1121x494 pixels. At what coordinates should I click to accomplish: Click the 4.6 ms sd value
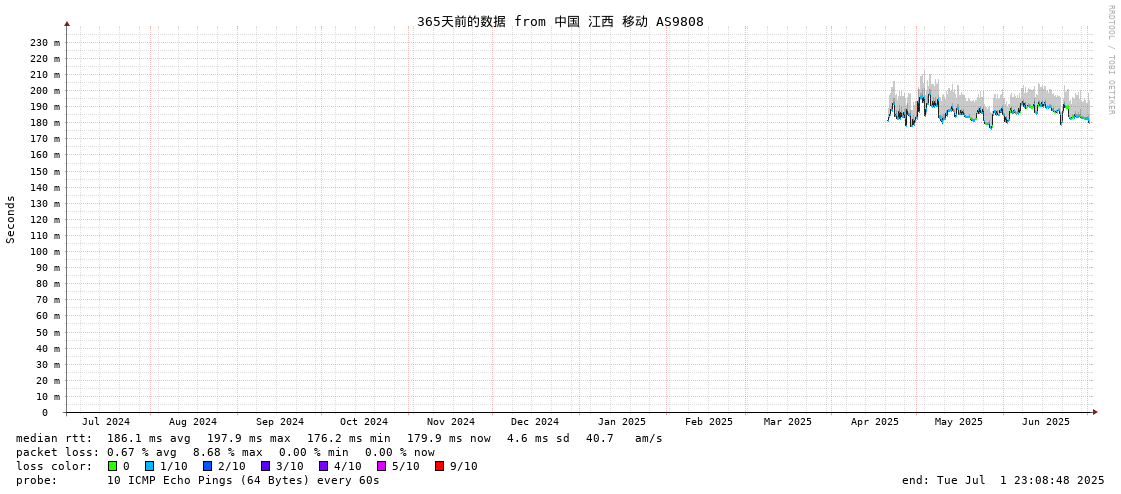click(536, 438)
